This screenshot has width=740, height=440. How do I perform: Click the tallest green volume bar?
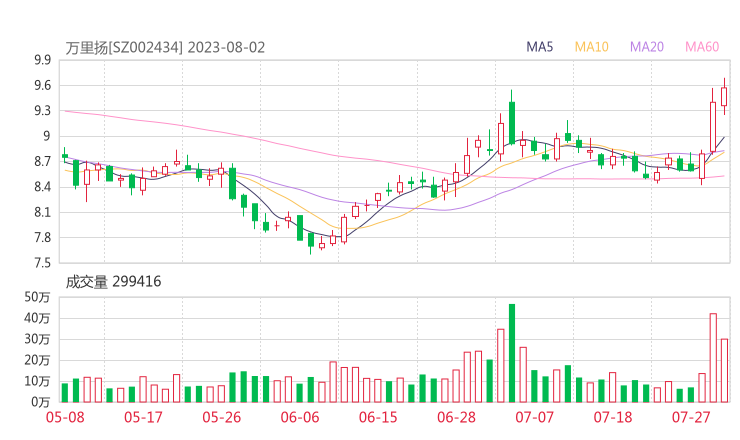pos(512,353)
